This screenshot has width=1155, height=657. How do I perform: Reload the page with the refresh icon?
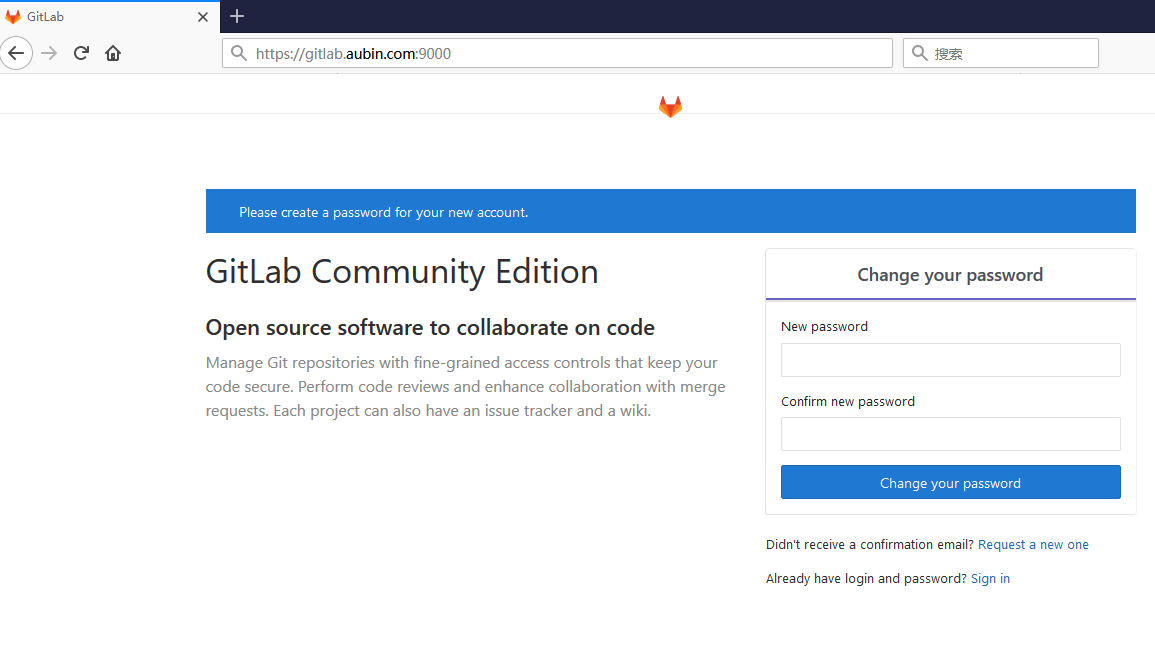(81, 53)
